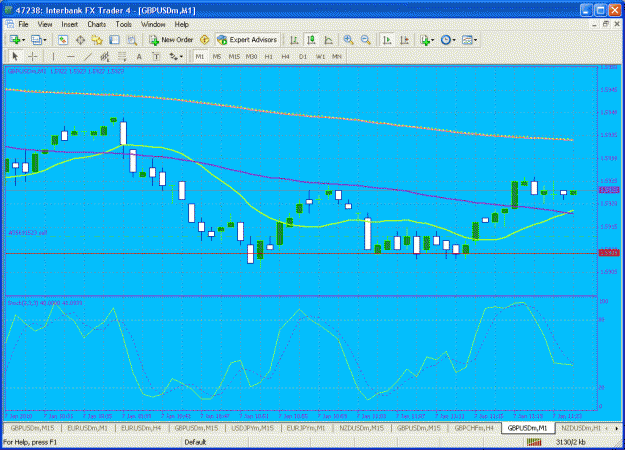The height and width of the screenshot is (450, 625).
Task: Switch to the EURUSDm,M1 chart tab
Action: tap(87, 428)
